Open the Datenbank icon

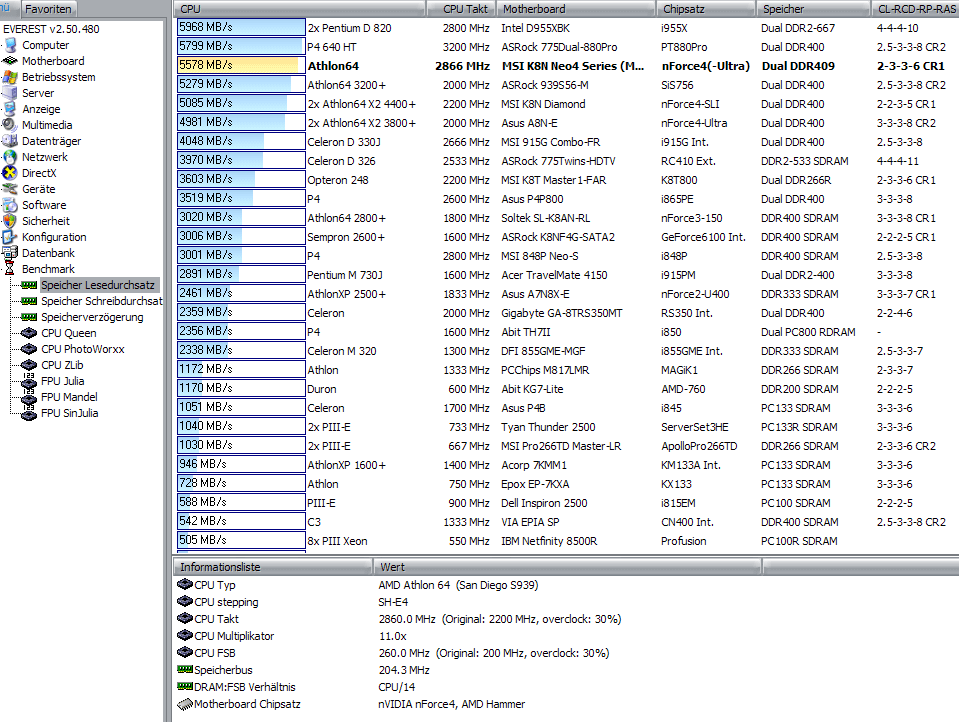(10, 253)
